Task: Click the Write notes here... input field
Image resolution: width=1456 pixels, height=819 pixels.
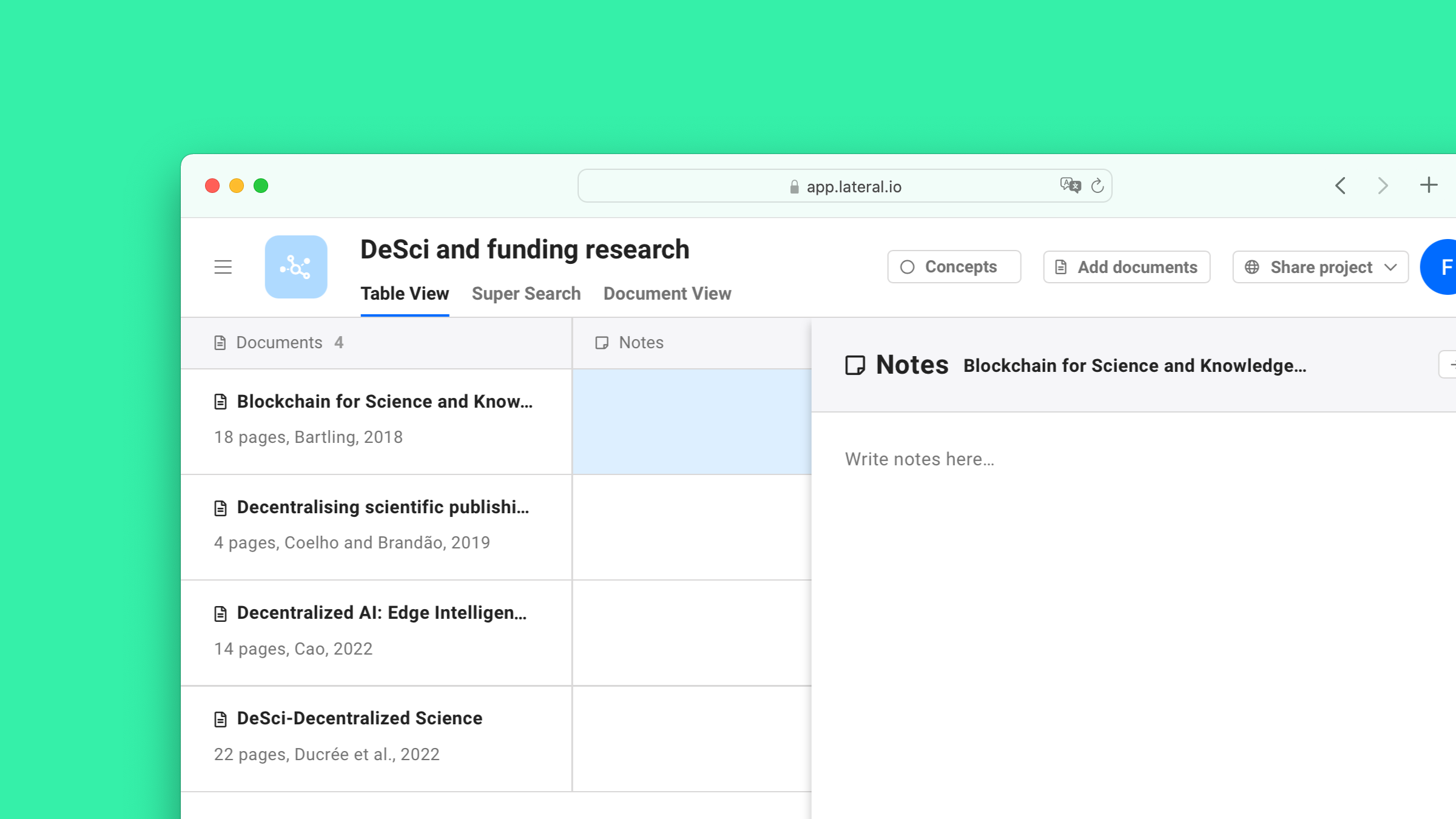Action: (x=919, y=459)
